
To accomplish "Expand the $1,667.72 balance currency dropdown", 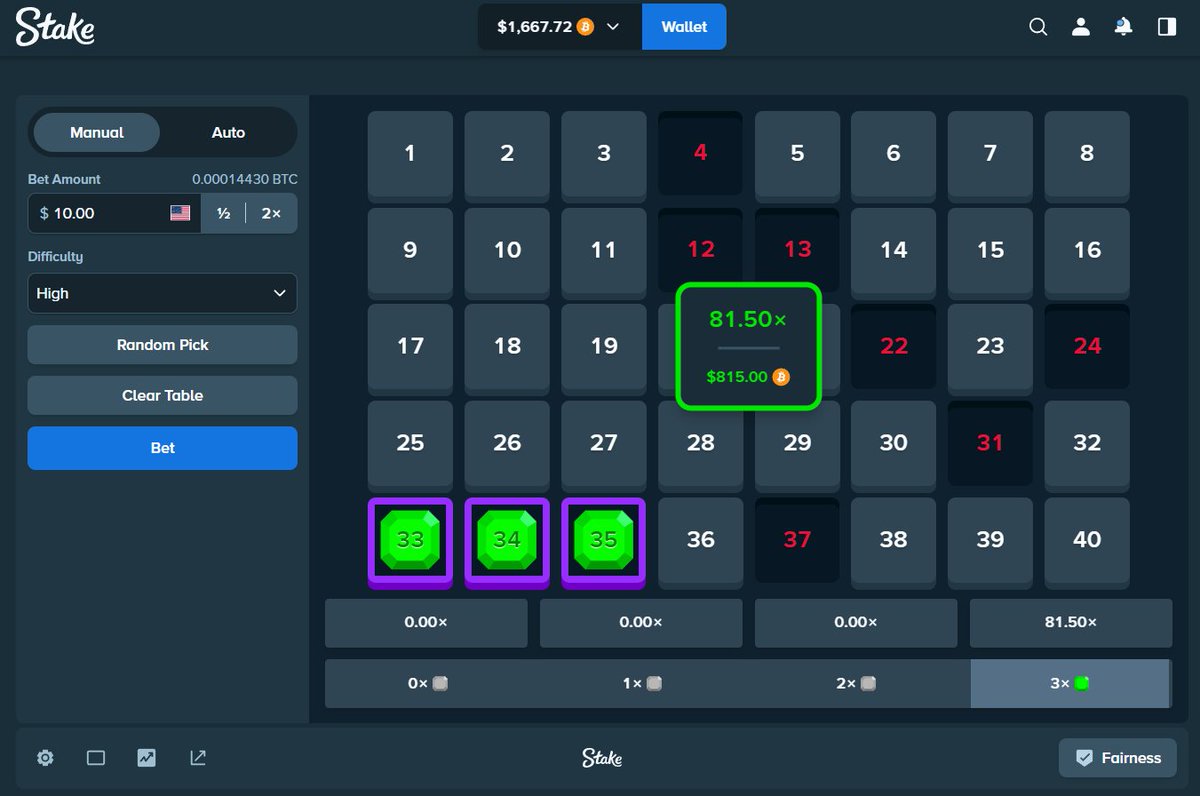I will point(559,27).
